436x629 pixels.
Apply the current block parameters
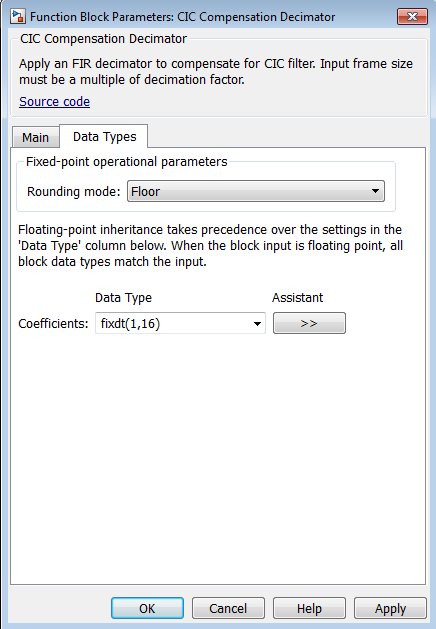[x=390, y=608]
